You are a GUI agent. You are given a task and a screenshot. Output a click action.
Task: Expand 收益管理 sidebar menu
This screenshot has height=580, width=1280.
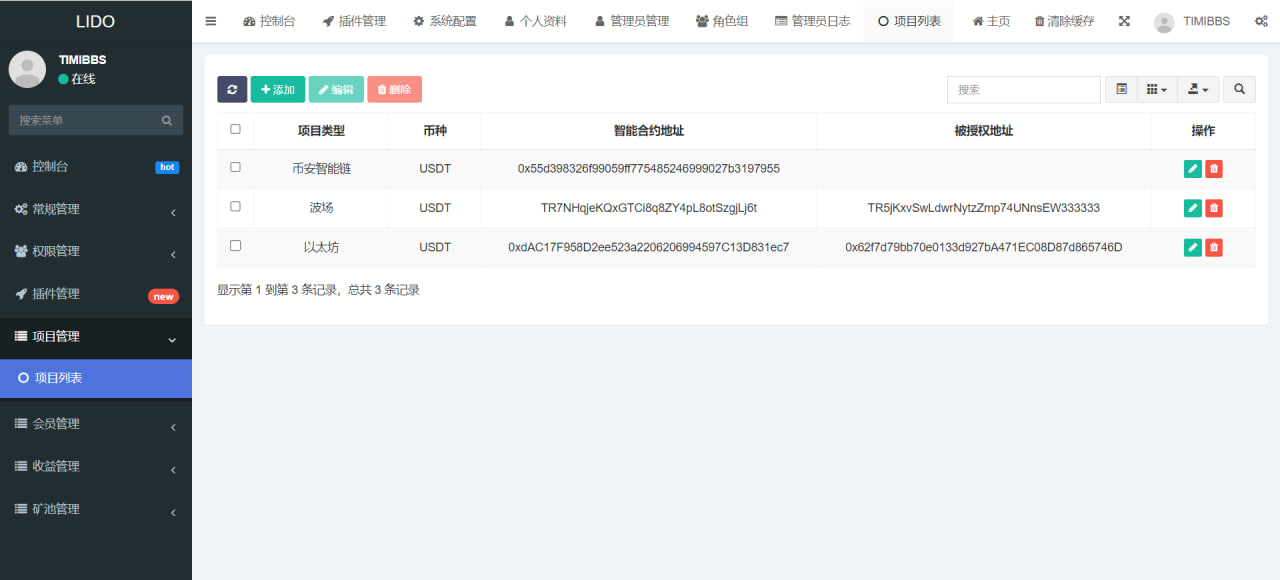[x=96, y=466]
